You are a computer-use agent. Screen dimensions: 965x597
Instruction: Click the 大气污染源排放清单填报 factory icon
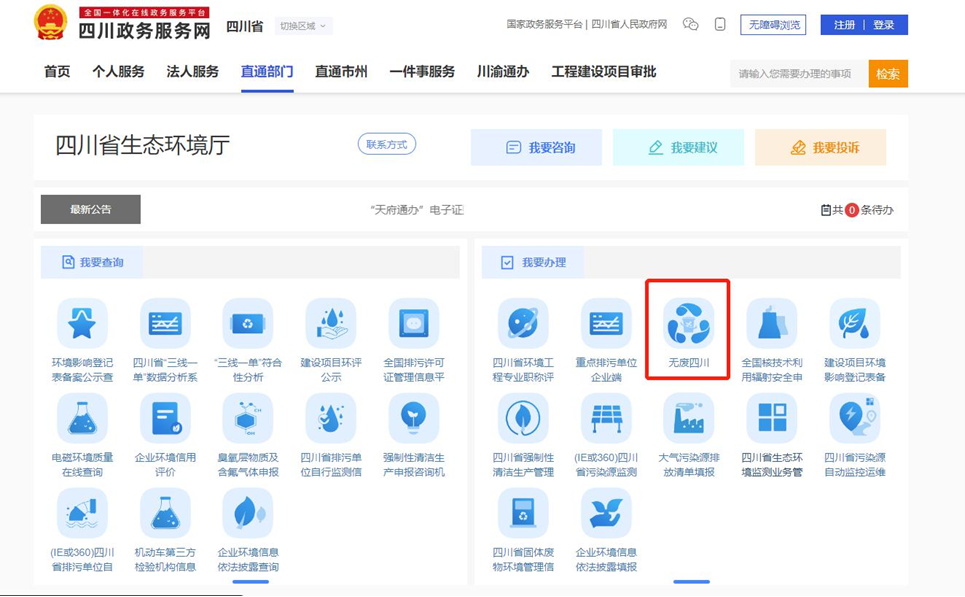click(691, 418)
